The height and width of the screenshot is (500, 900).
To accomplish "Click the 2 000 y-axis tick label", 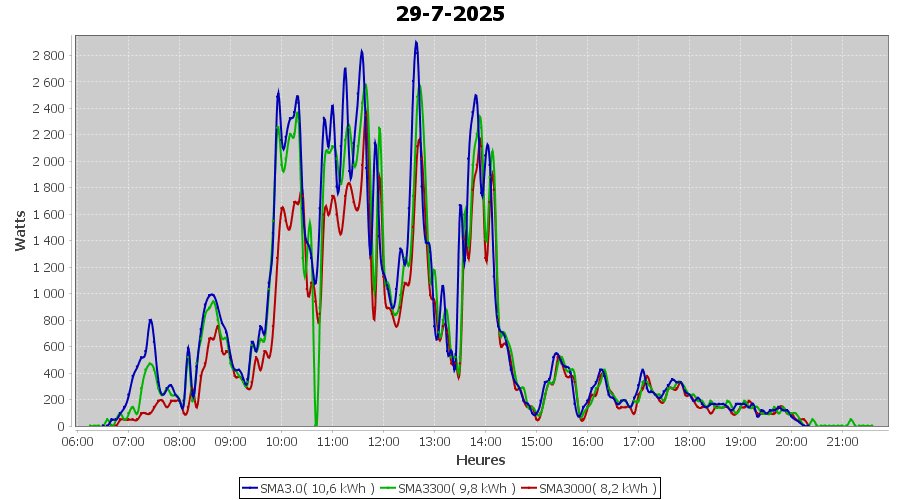I will click(49, 161).
